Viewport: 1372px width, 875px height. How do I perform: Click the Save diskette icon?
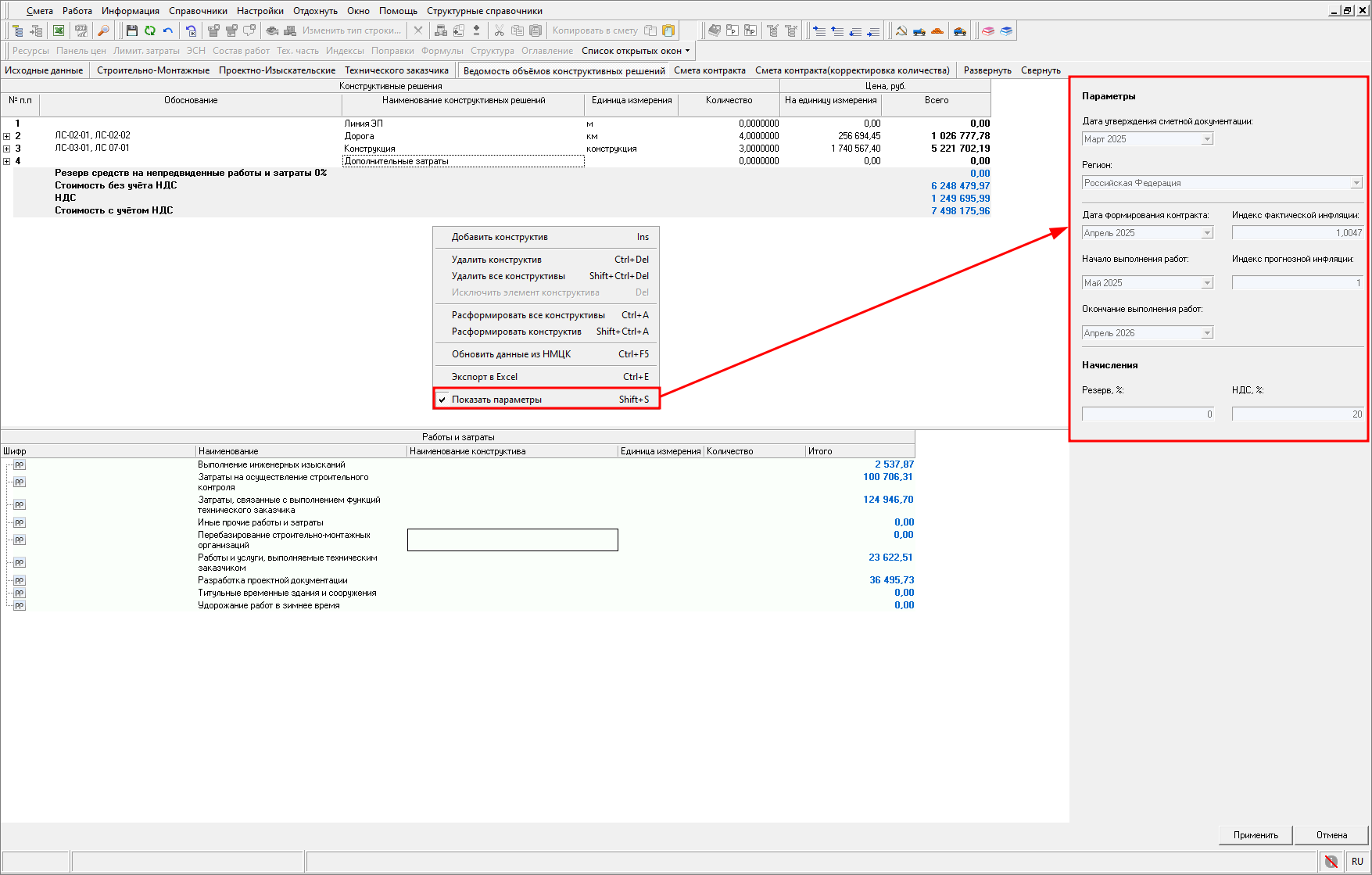pos(131,30)
